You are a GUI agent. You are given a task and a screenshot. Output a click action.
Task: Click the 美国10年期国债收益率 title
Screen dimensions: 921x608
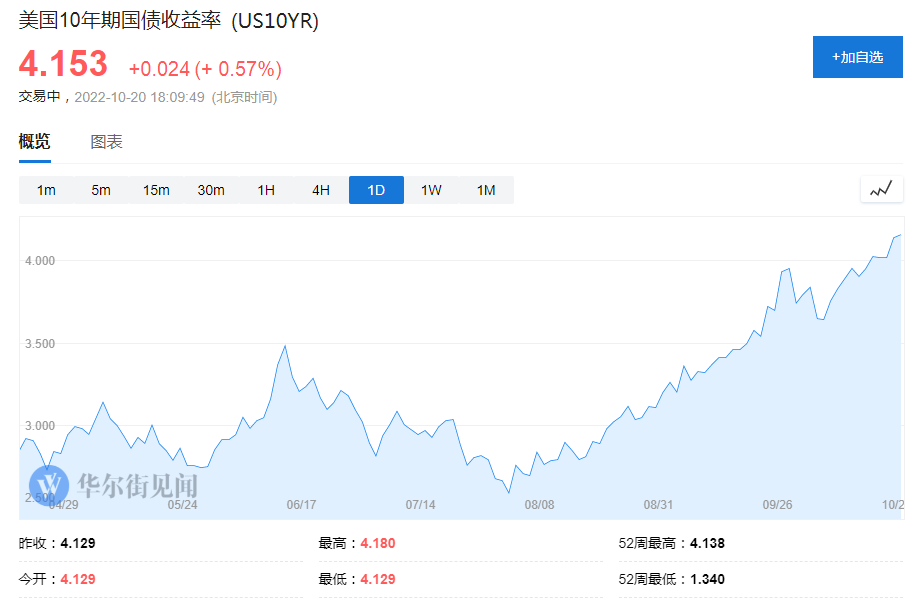coord(119,21)
